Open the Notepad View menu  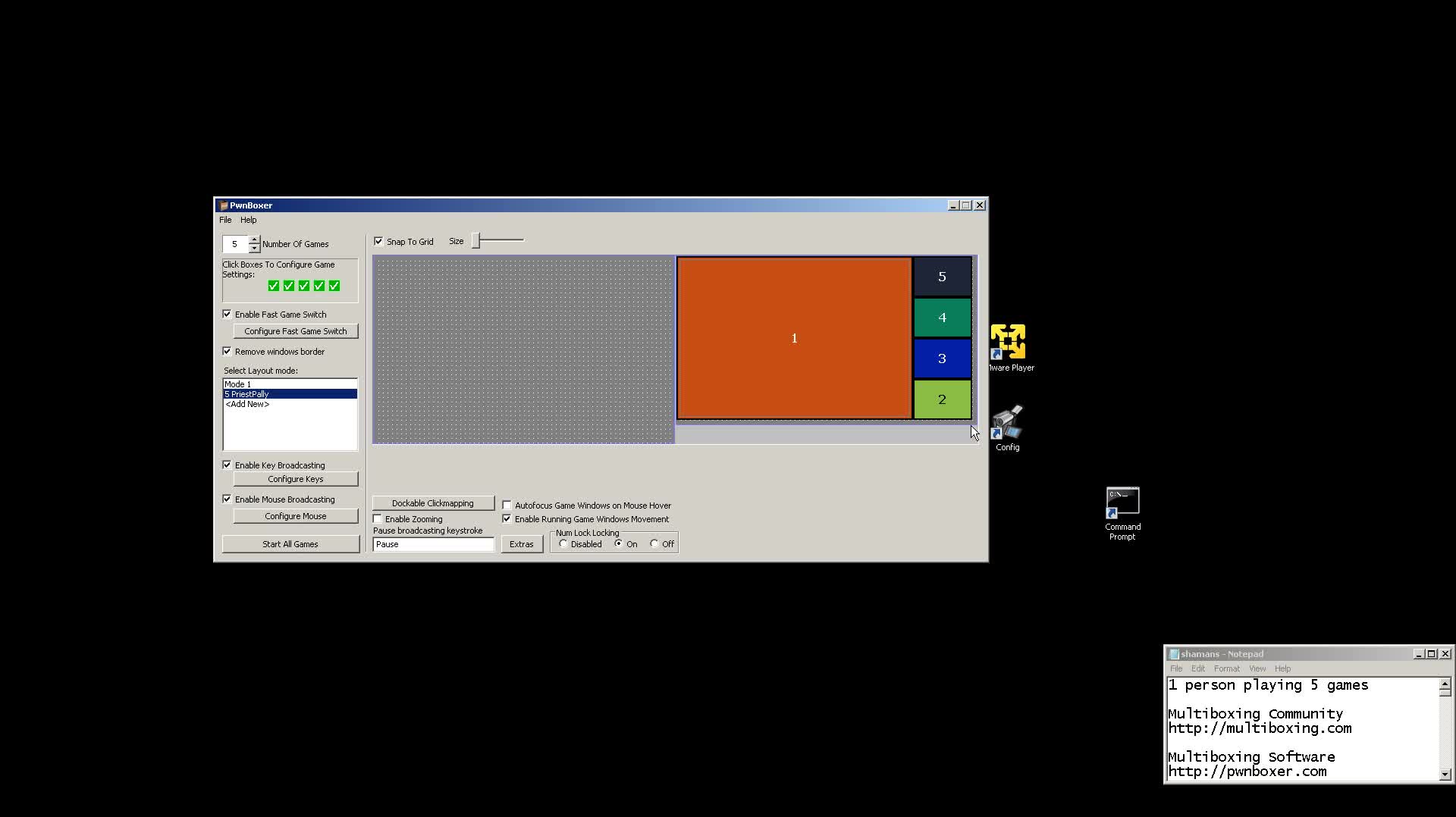tap(1257, 668)
